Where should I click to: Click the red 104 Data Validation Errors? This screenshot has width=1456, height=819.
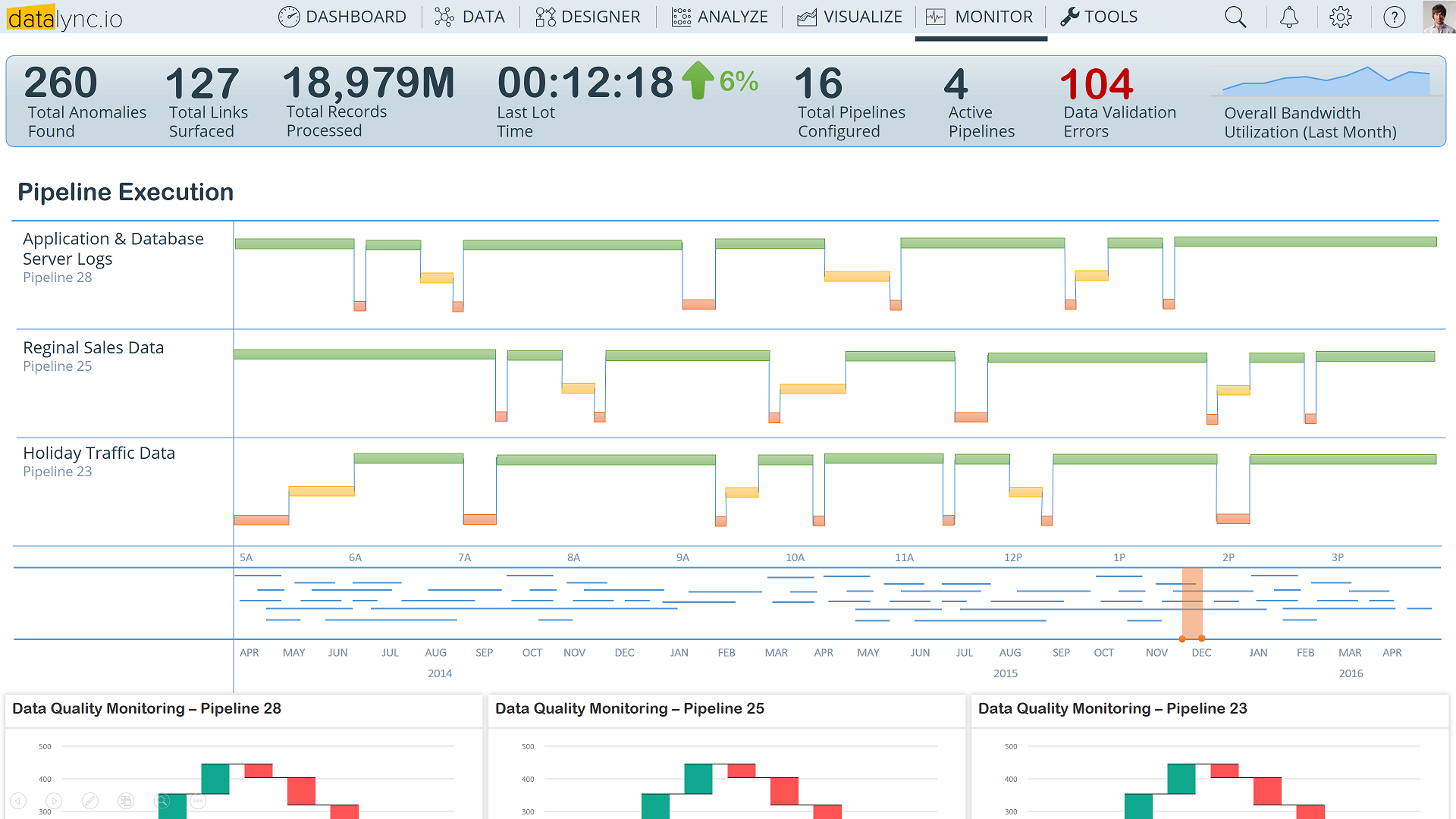coord(1096,83)
